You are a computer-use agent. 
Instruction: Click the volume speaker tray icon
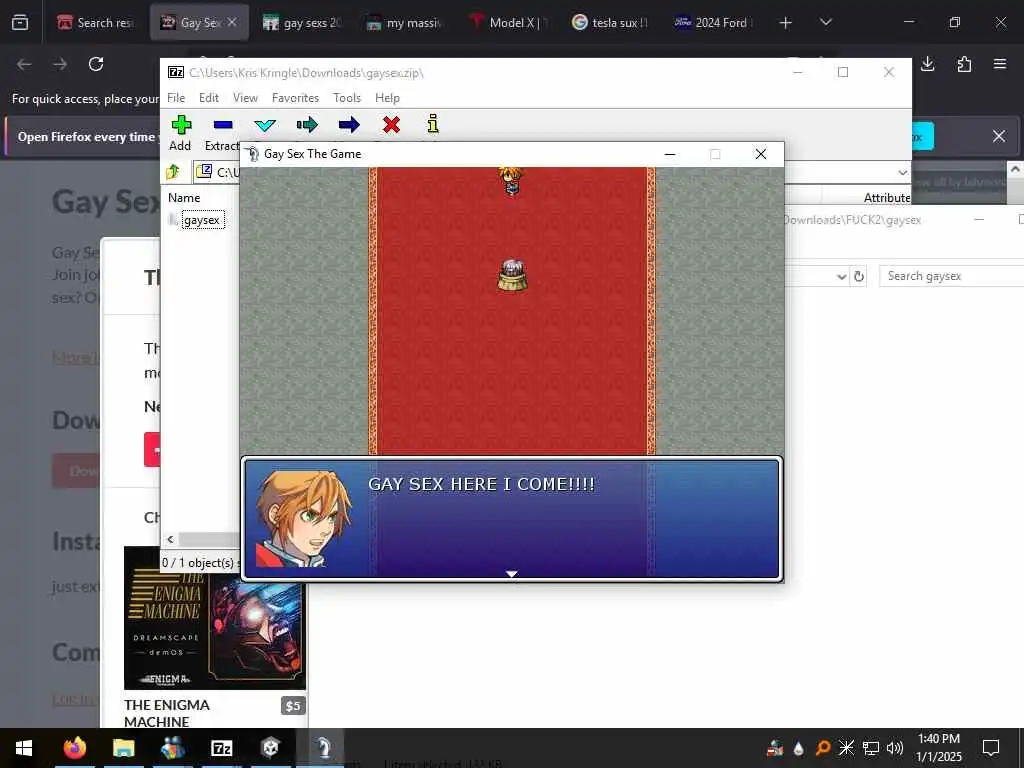pyautogui.click(x=895, y=748)
